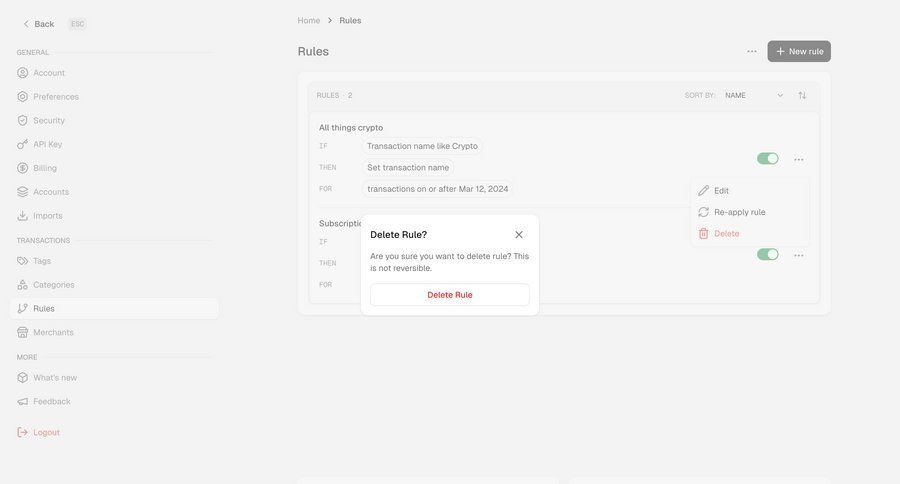Open Imports page
900x484 pixels.
(x=48, y=216)
